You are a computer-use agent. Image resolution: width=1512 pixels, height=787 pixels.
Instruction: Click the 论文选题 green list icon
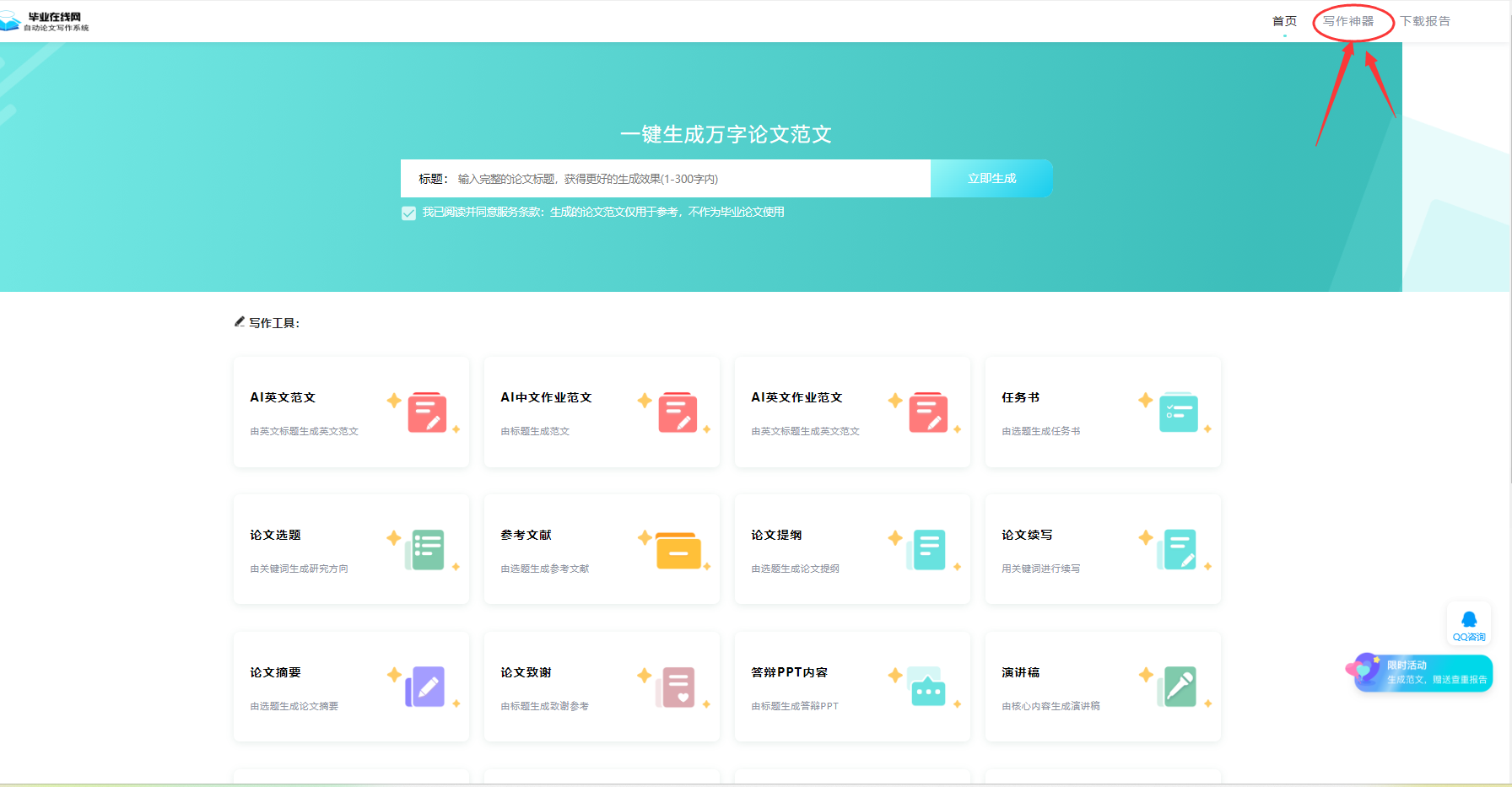click(x=425, y=550)
